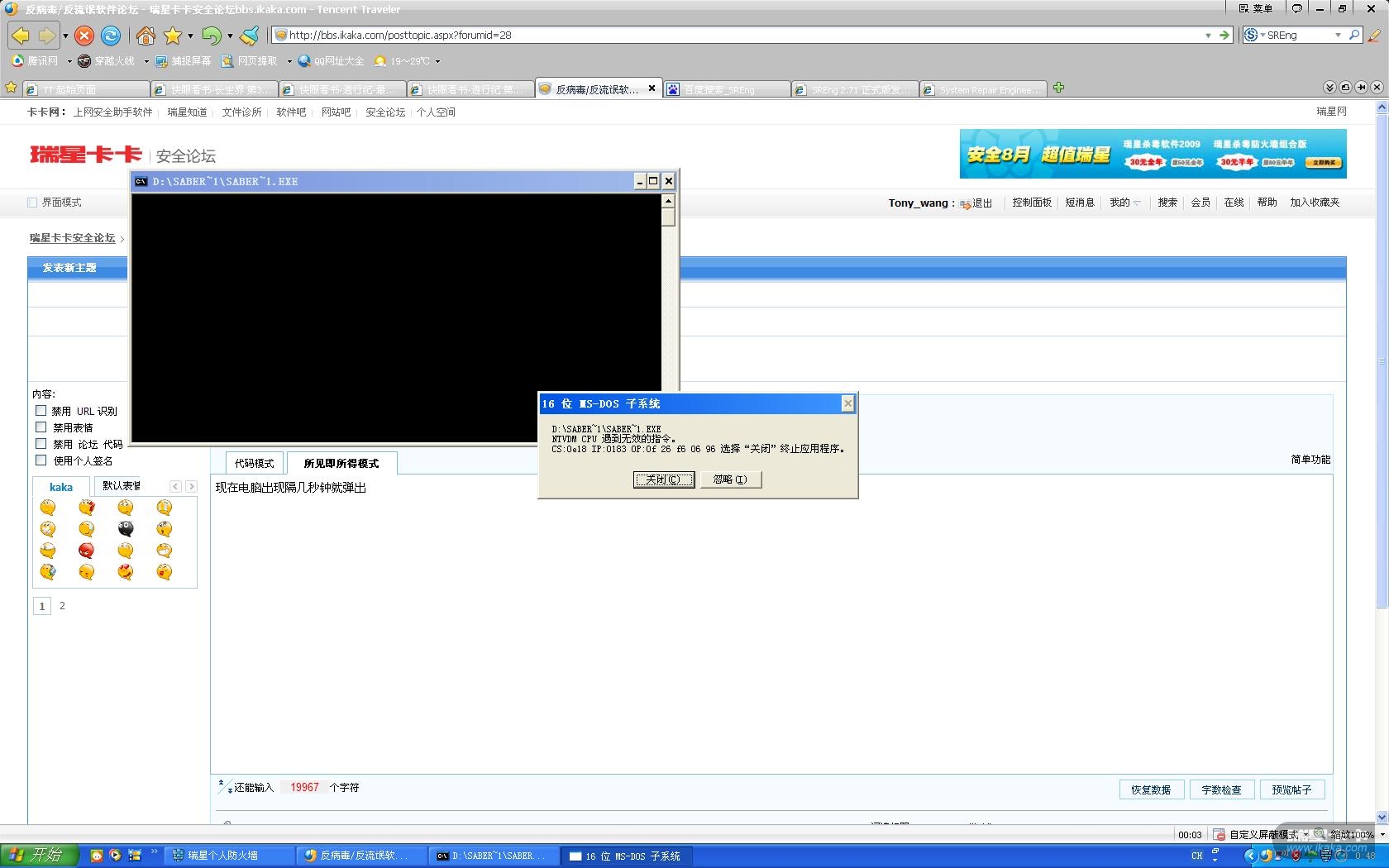Insert the black-faced emoticon

pos(126,529)
